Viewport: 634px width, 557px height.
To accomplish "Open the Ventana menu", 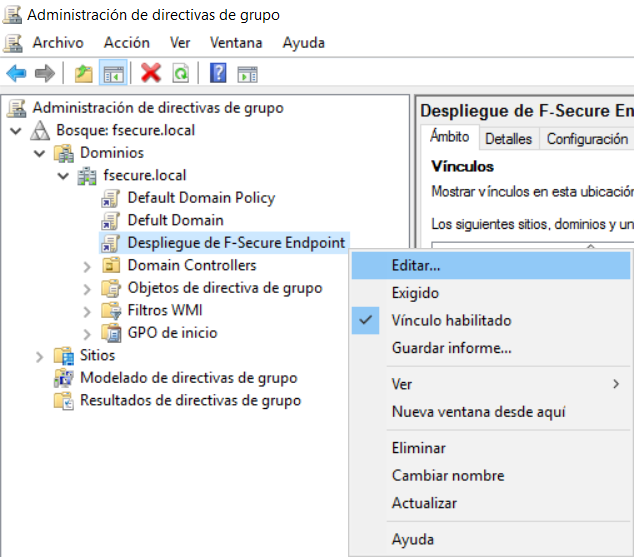I will 236,43.
